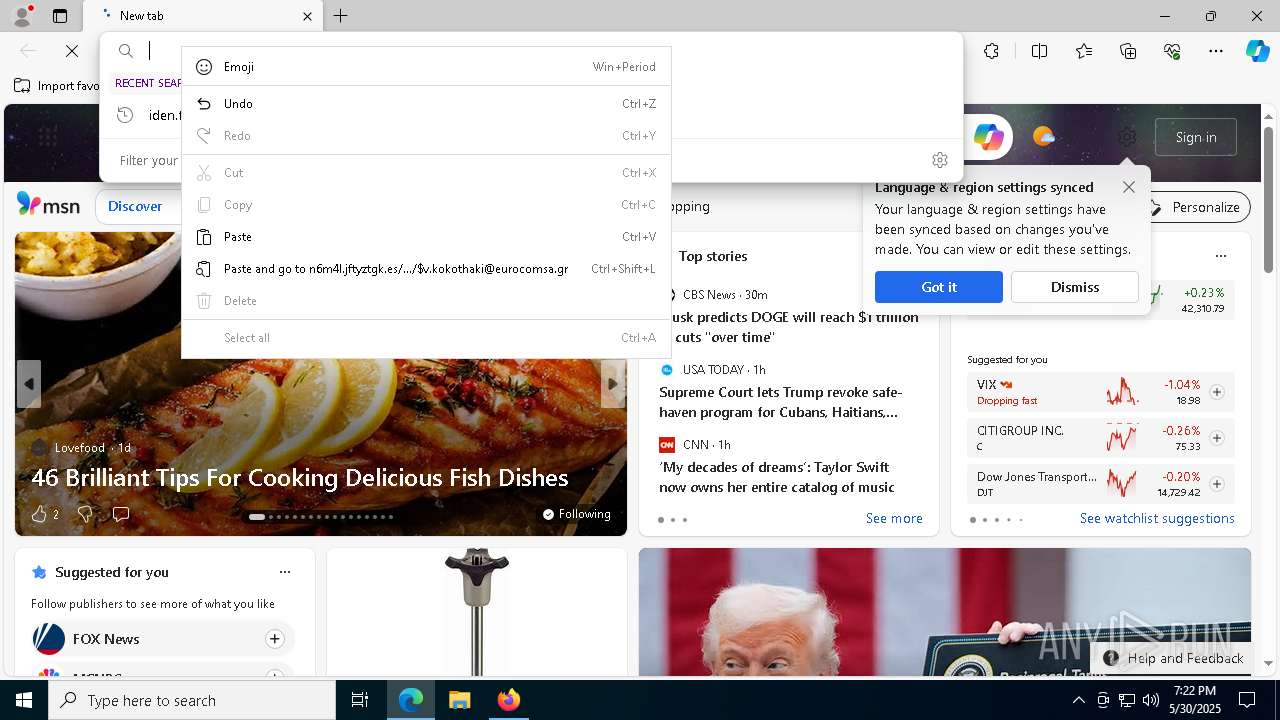Open search settings gear in dropdown
The width and height of the screenshot is (1280, 720).
[x=939, y=160]
